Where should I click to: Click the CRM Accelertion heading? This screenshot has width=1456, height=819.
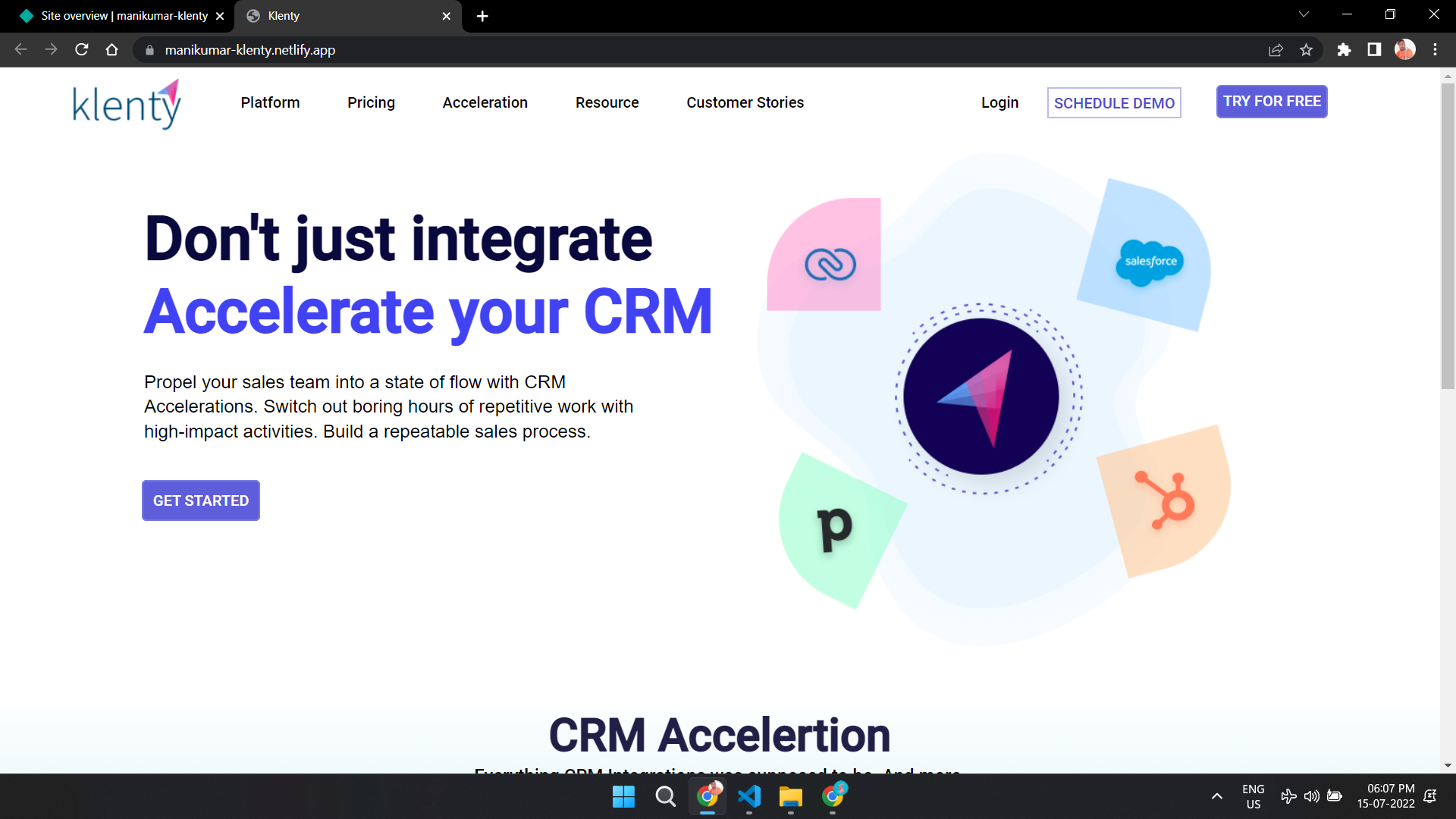click(x=719, y=735)
